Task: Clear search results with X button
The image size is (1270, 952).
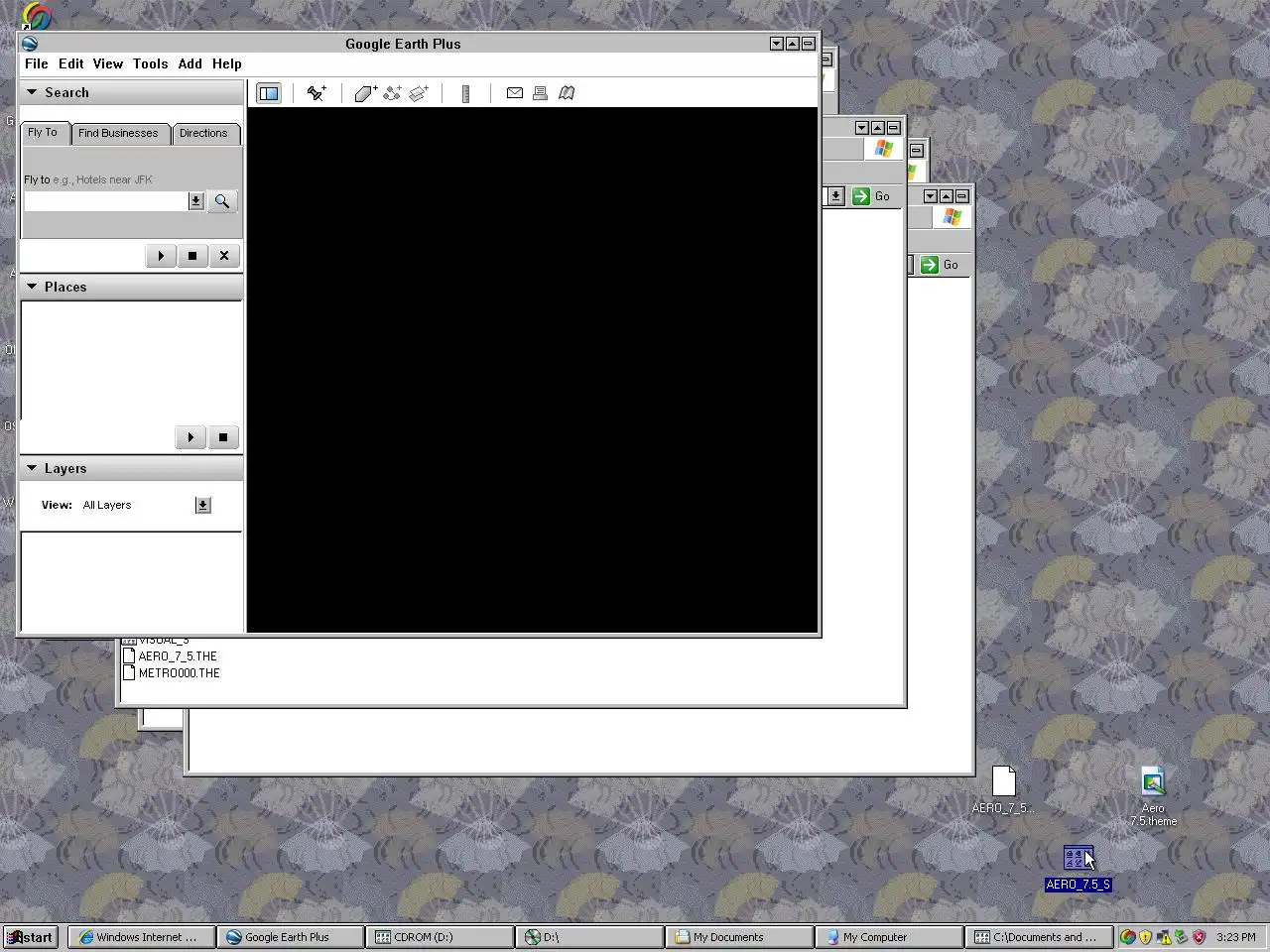Action: [x=224, y=256]
